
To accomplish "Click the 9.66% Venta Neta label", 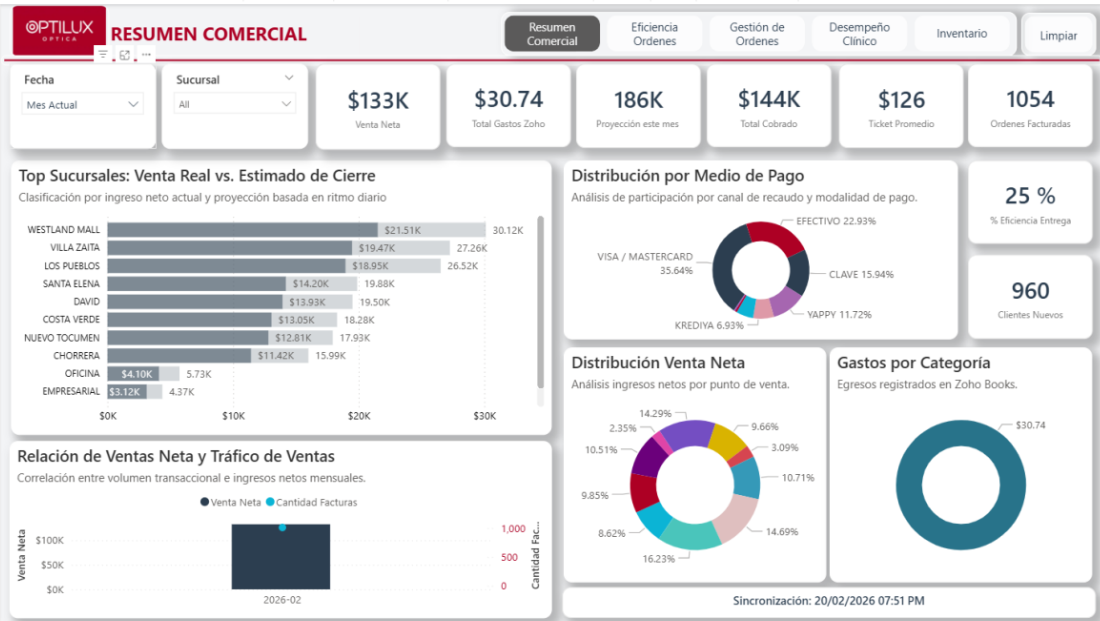I will pyautogui.click(x=765, y=427).
